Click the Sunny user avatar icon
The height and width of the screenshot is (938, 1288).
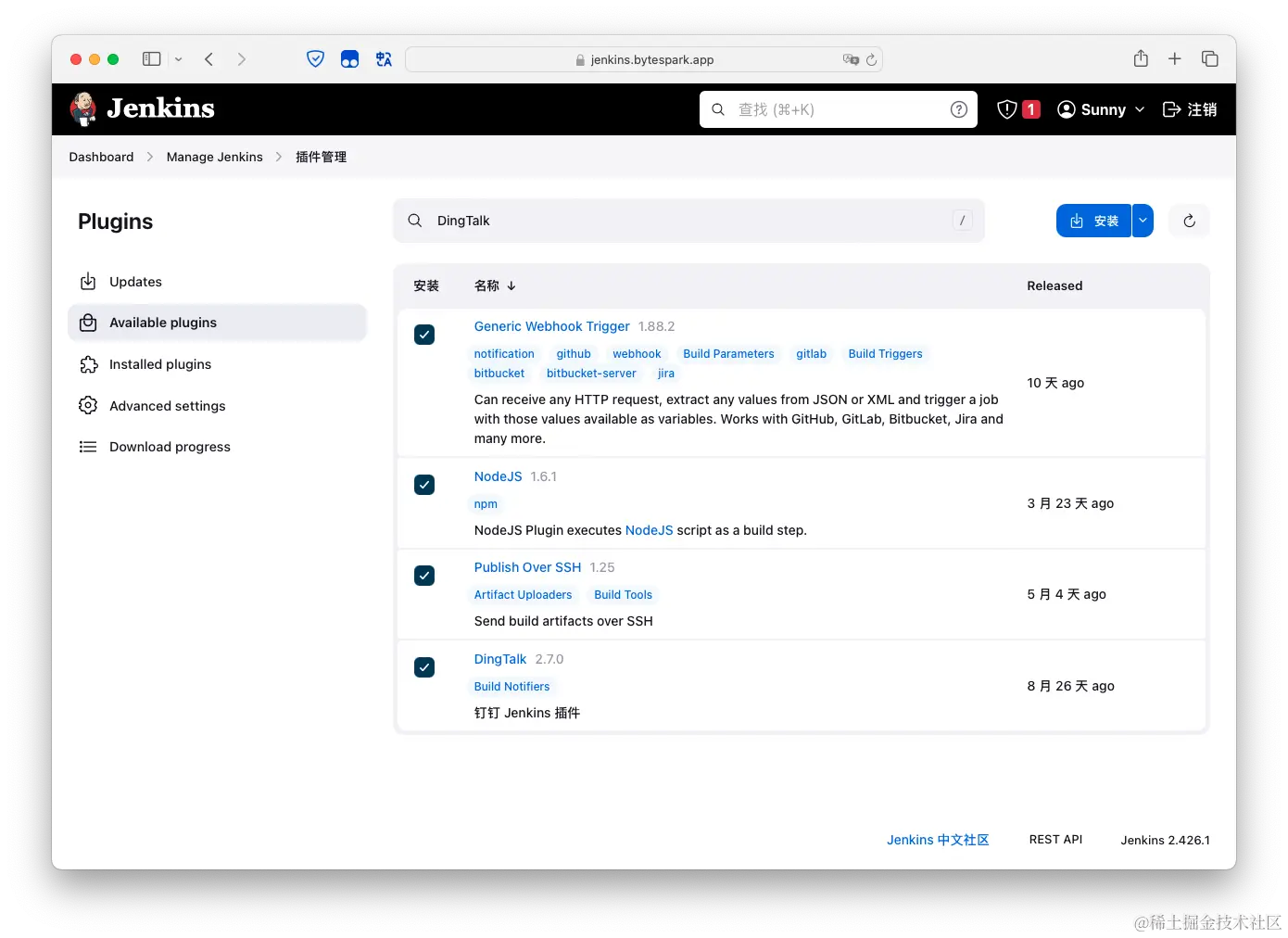tap(1067, 109)
